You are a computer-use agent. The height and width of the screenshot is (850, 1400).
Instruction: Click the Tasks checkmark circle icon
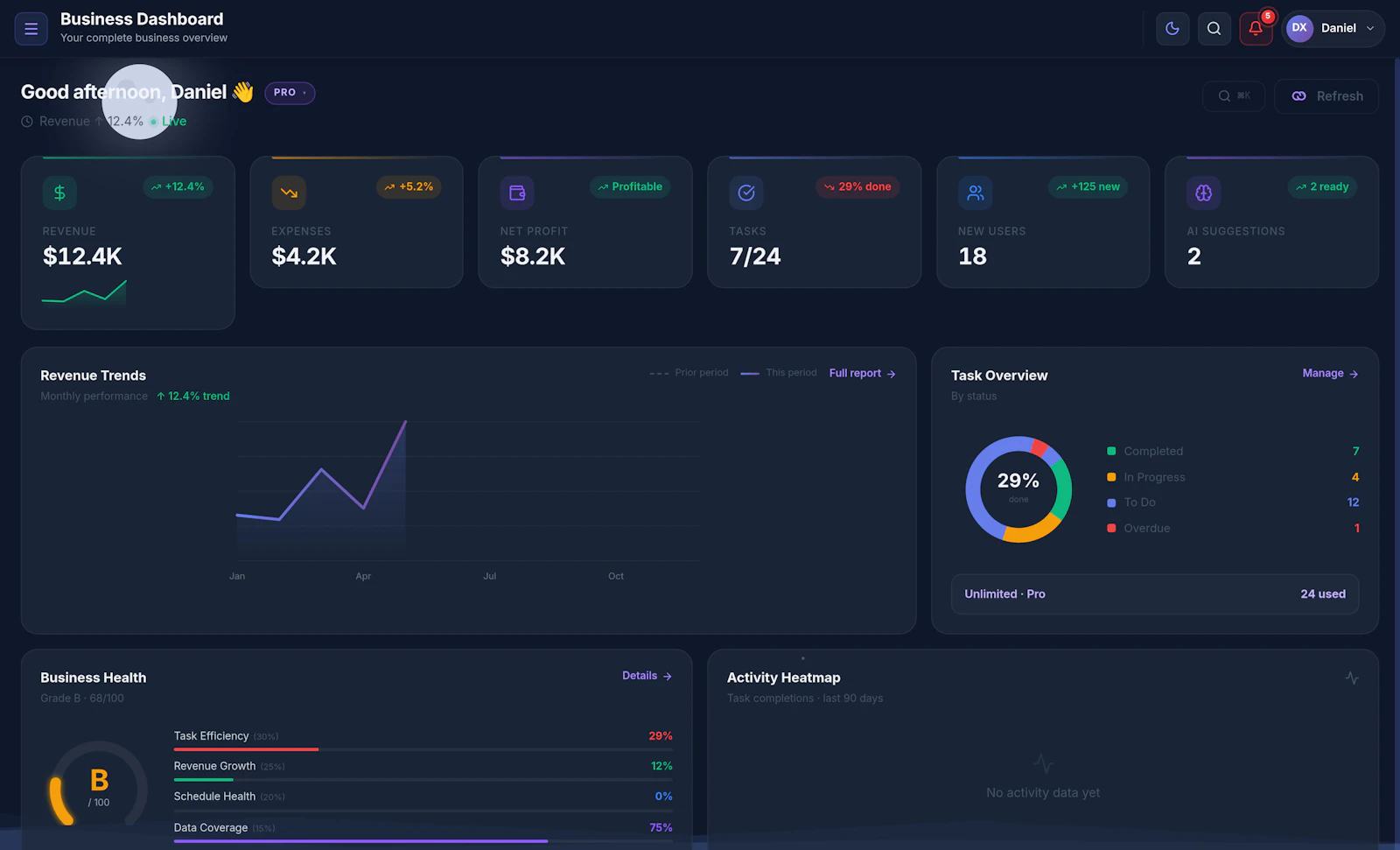pyautogui.click(x=746, y=193)
